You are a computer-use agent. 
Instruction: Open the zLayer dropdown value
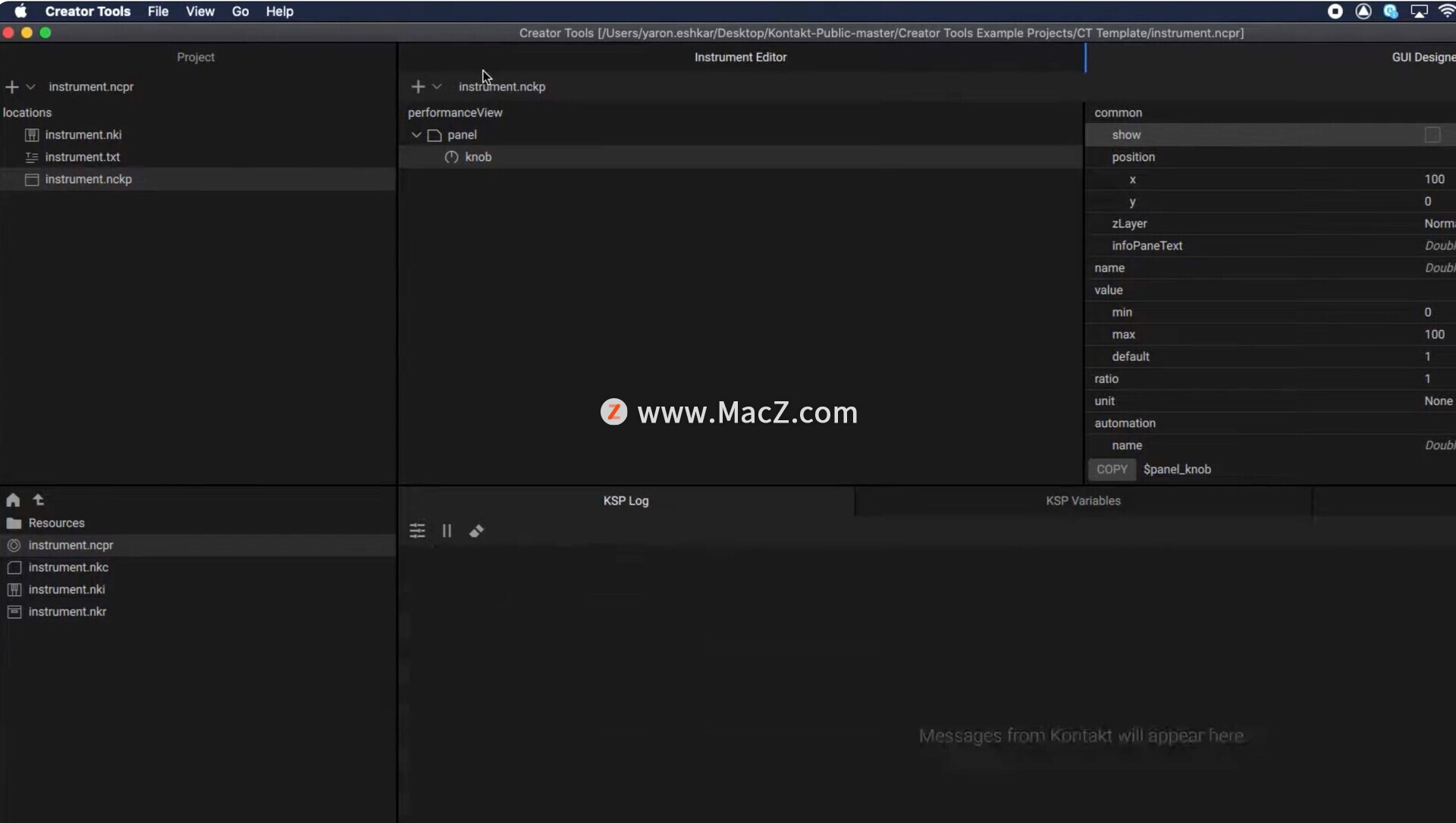[1439, 224]
